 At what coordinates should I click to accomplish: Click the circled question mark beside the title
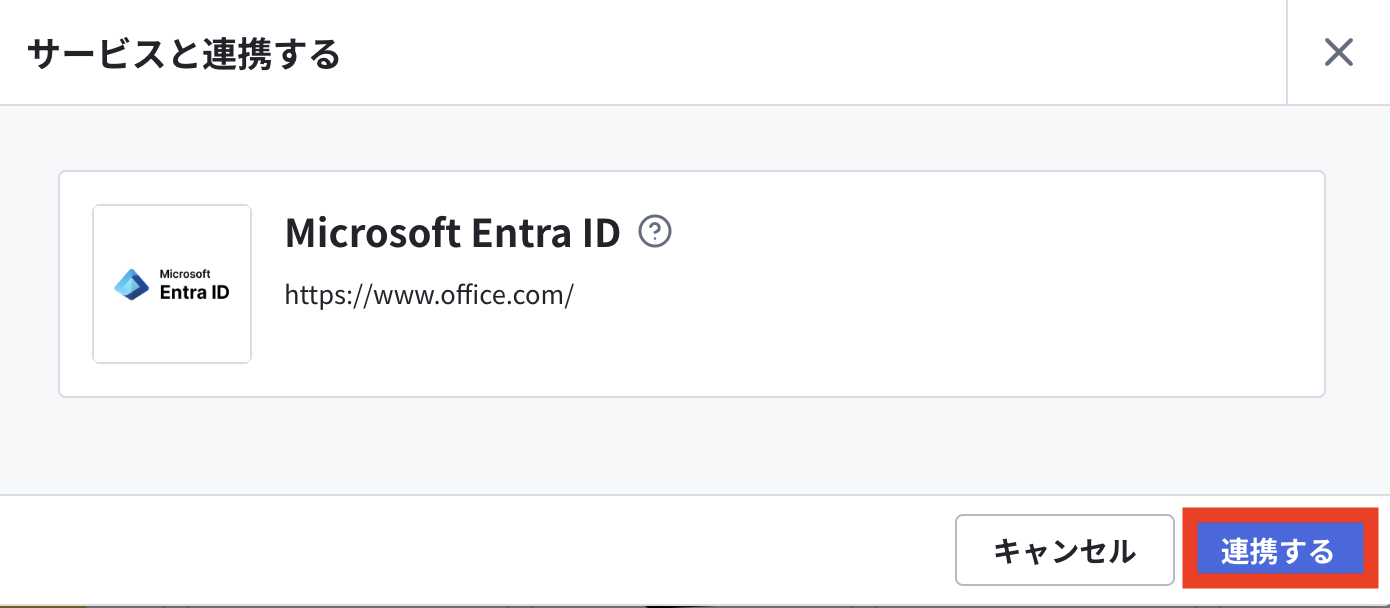point(655,232)
